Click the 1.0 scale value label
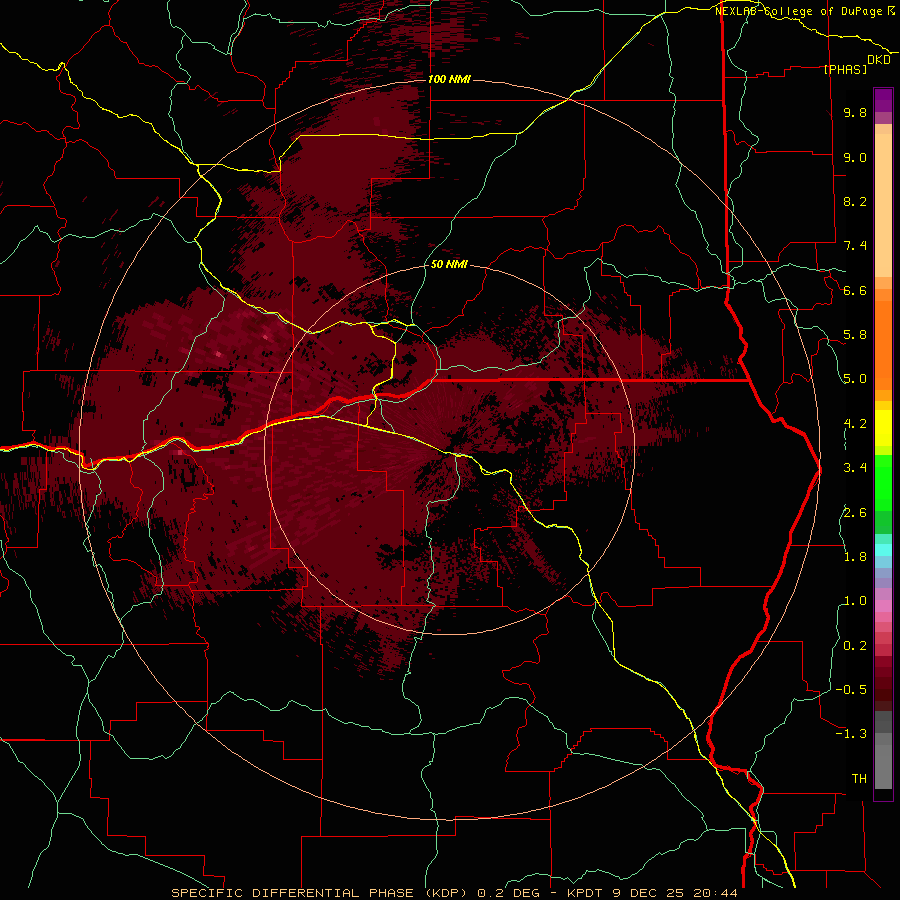The width and height of the screenshot is (900, 900). pos(855,601)
